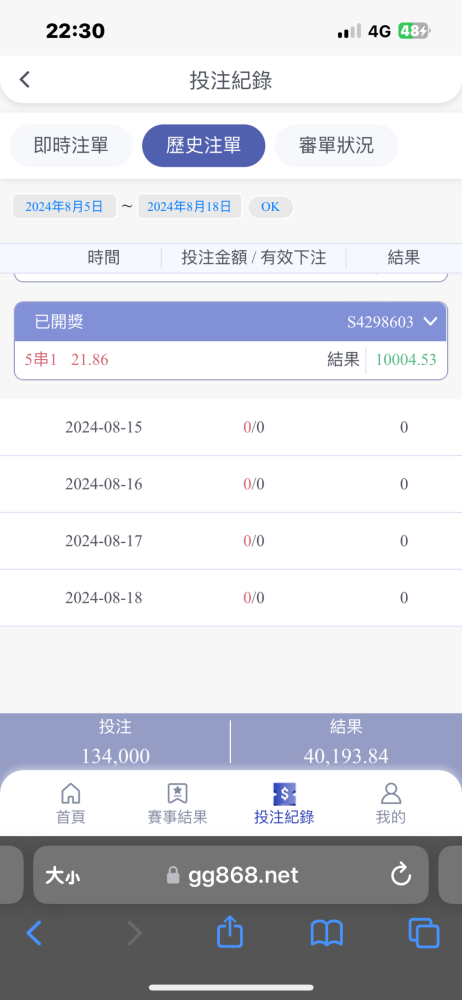Go back with Safari's back arrow
The image size is (462, 1000).
point(34,934)
